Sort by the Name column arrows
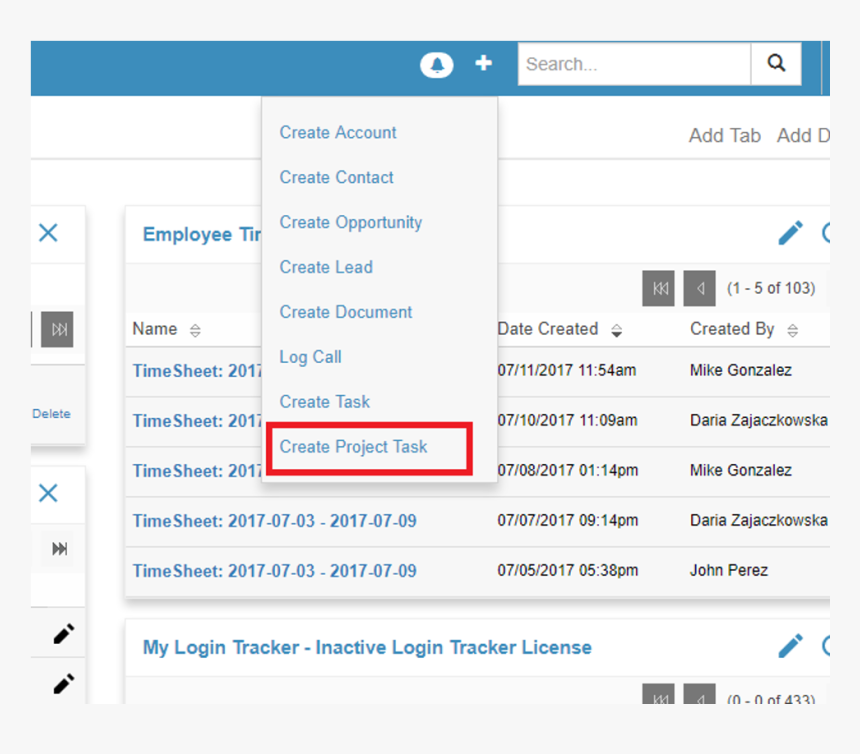Screen dimensions: 860x754 click(195, 330)
